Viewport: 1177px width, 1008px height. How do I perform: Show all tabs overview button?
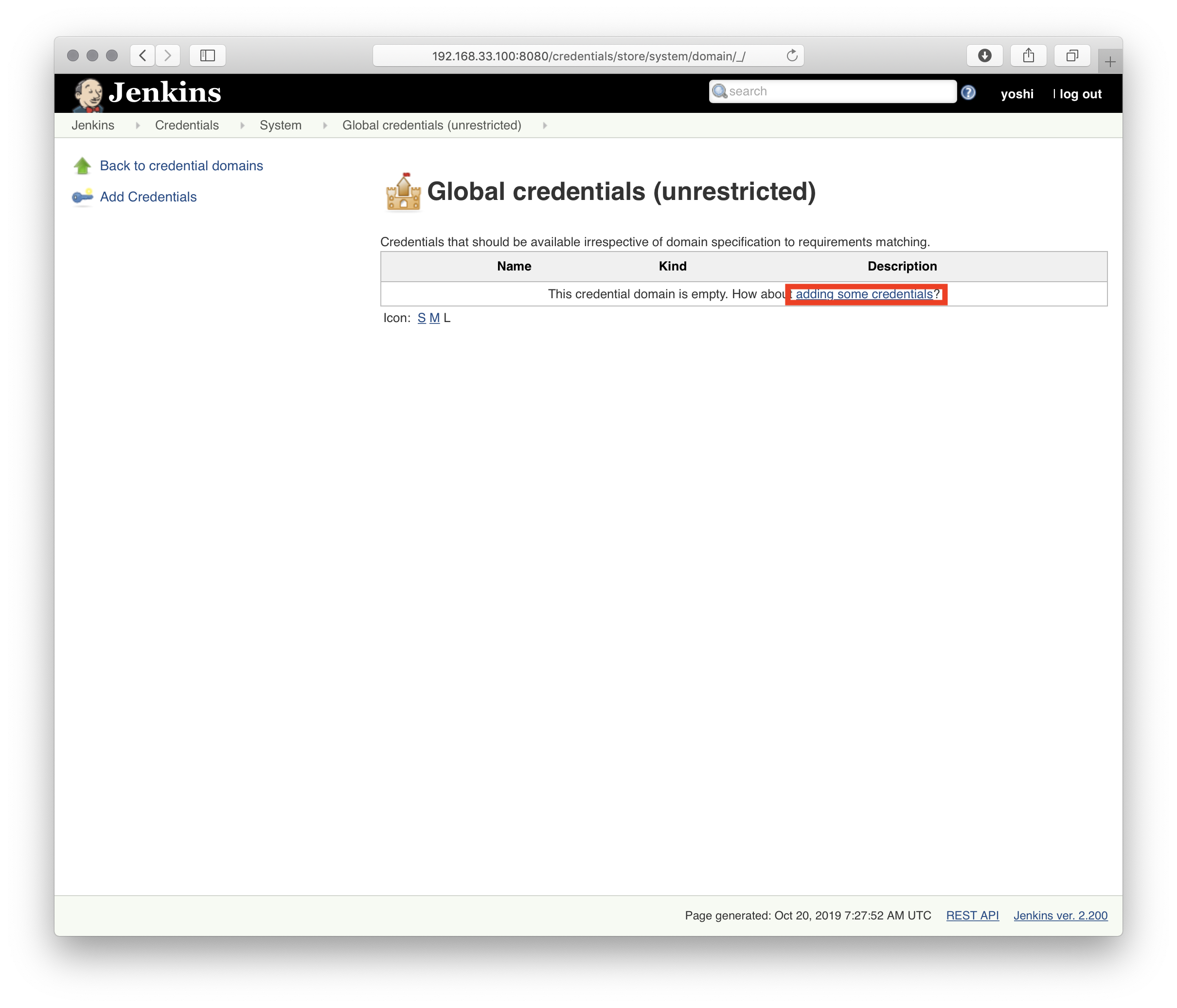click(1072, 55)
